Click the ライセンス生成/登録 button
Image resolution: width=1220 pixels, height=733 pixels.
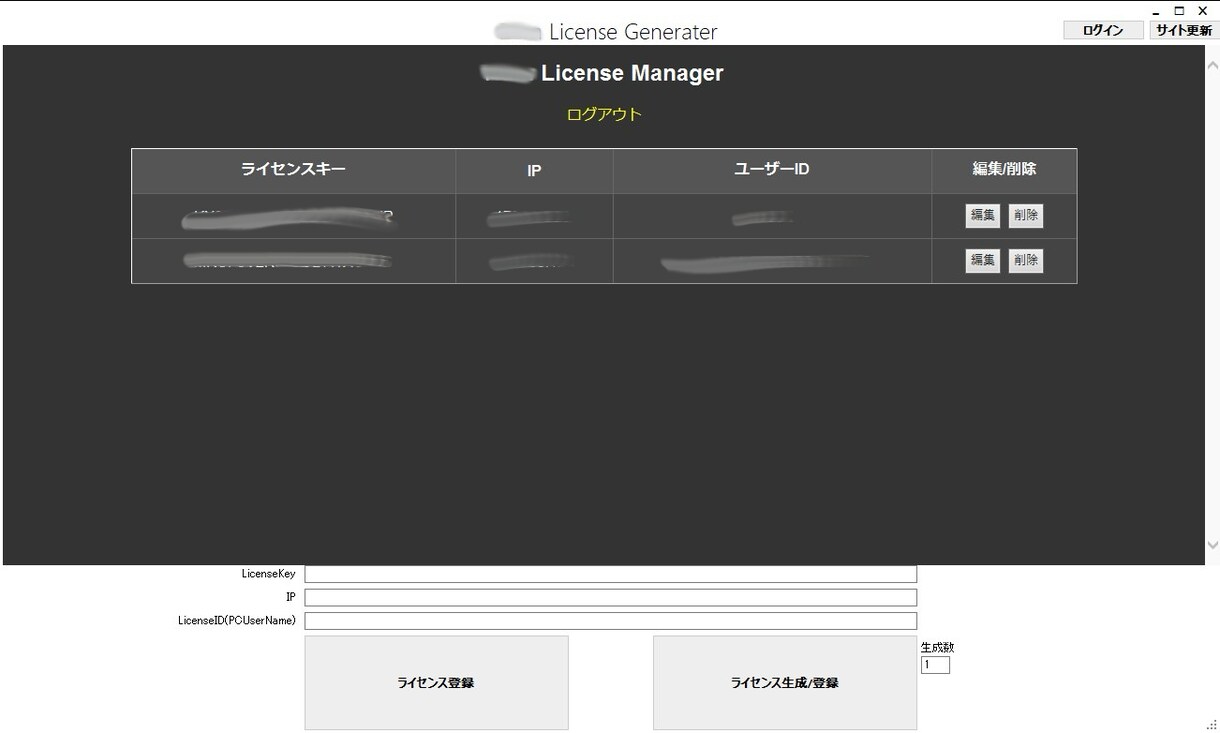(784, 683)
